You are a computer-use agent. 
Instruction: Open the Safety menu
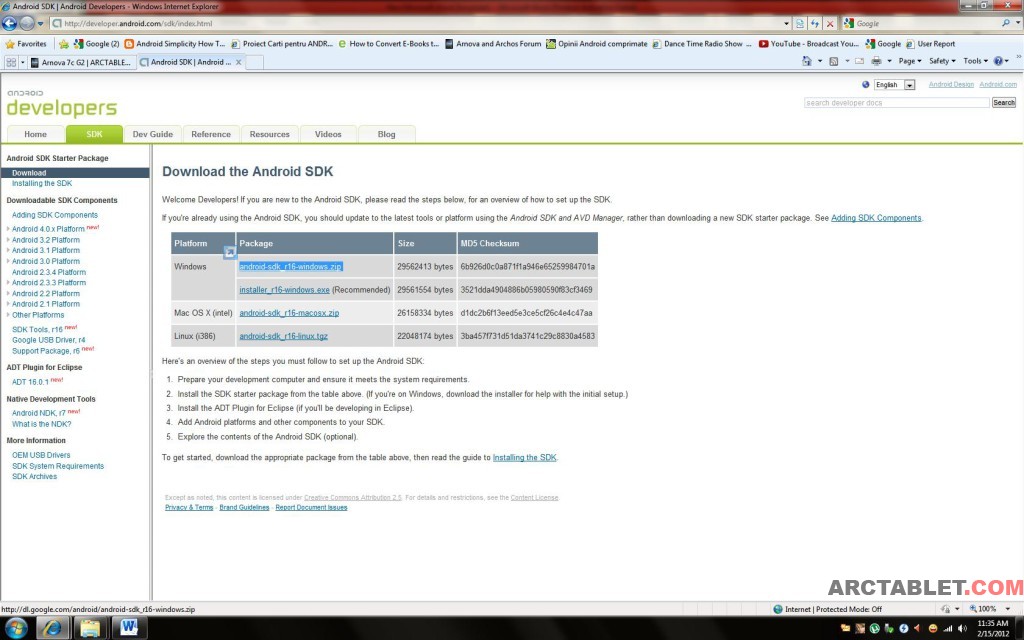pos(942,61)
